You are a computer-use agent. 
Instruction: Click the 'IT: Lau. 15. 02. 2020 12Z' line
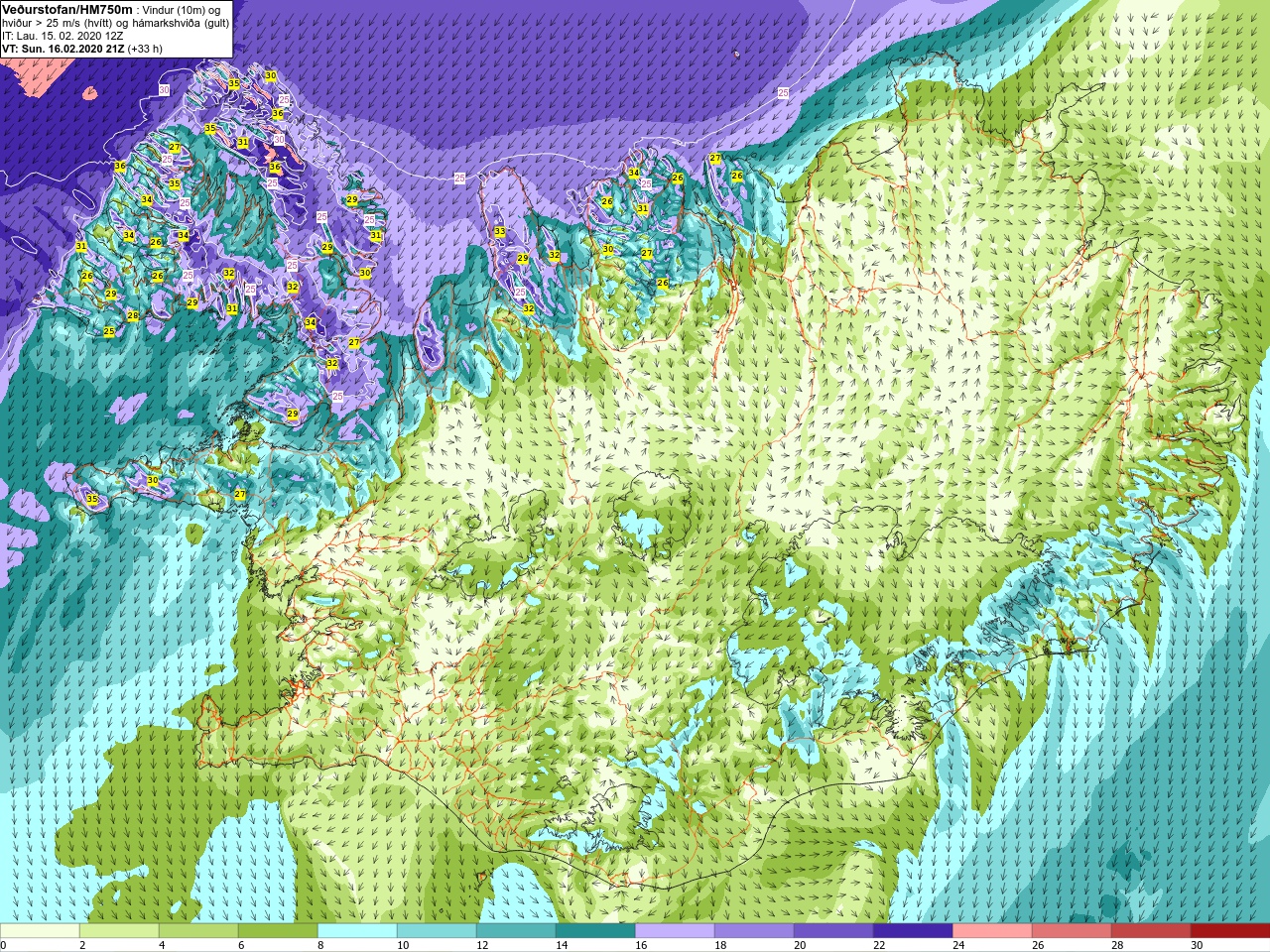(x=63, y=35)
